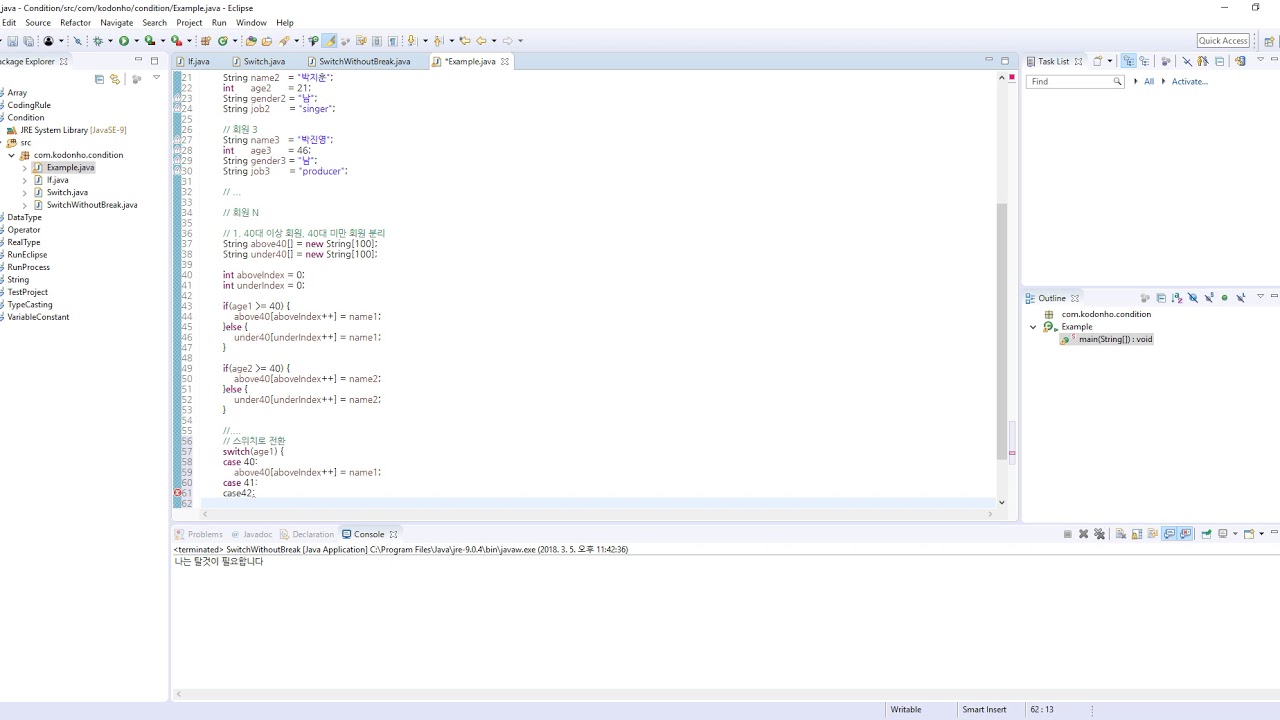The height and width of the screenshot is (720, 1280).
Task: Toggle Hide Fields icon in Outline
Action: pyautogui.click(x=1193, y=298)
